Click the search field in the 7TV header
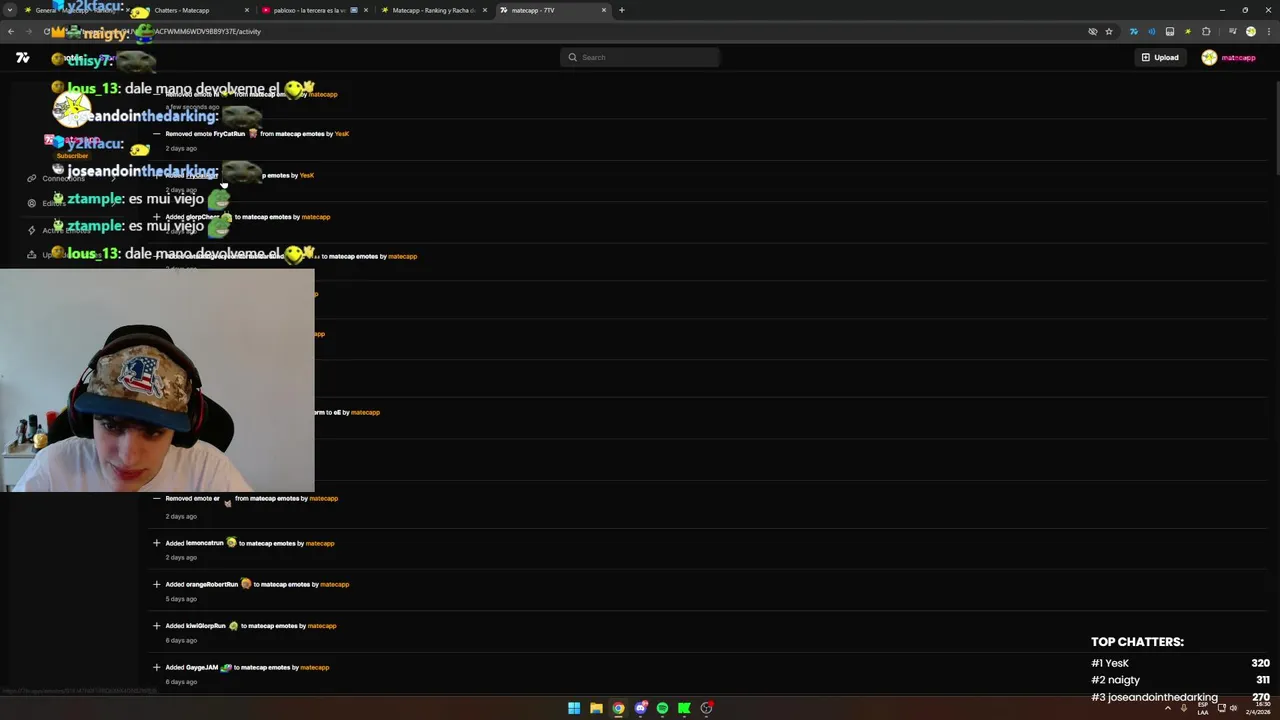This screenshot has height=720, width=1280. click(640, 57)
